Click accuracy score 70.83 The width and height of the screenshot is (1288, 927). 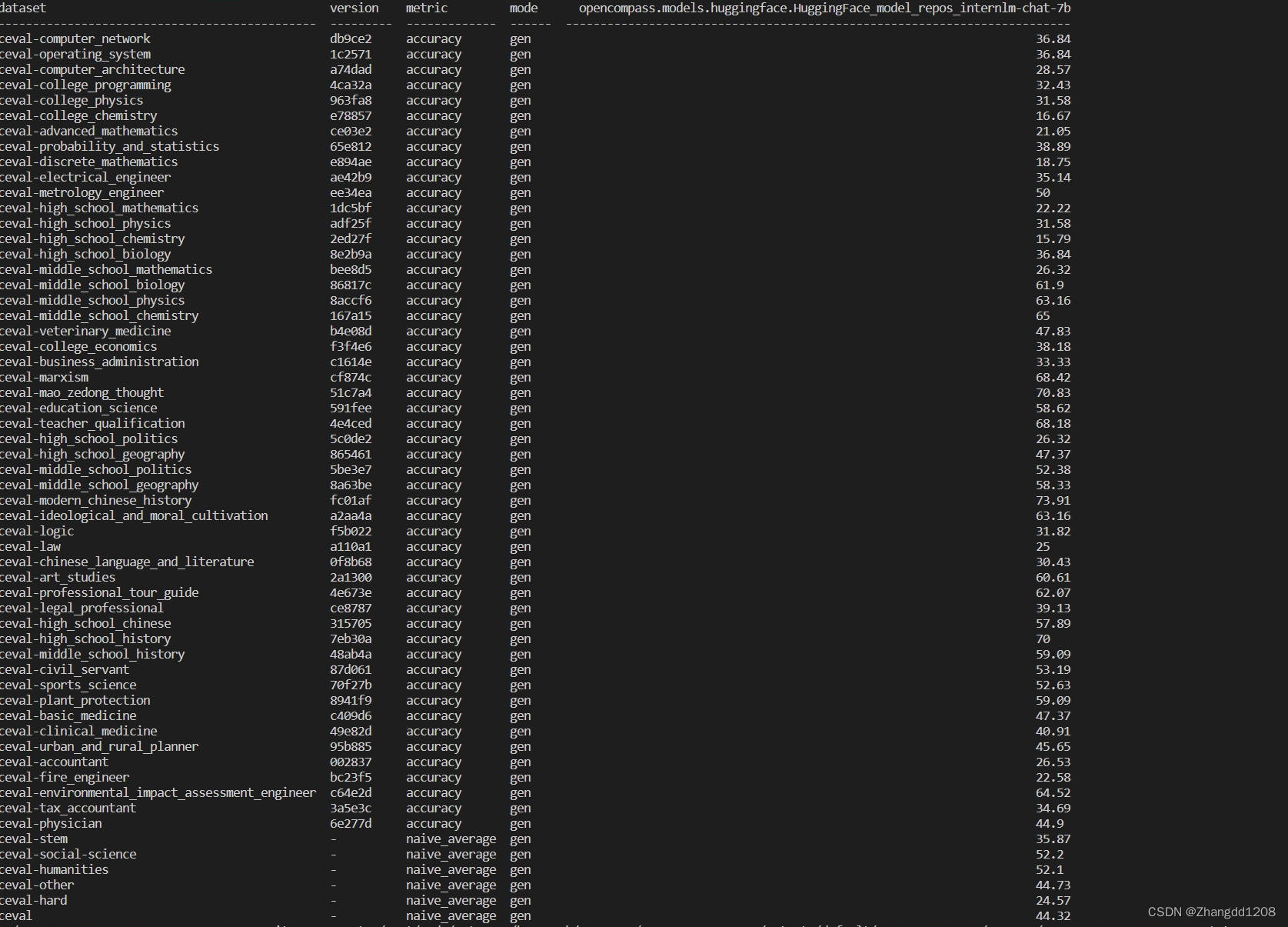click(1053, 392)
